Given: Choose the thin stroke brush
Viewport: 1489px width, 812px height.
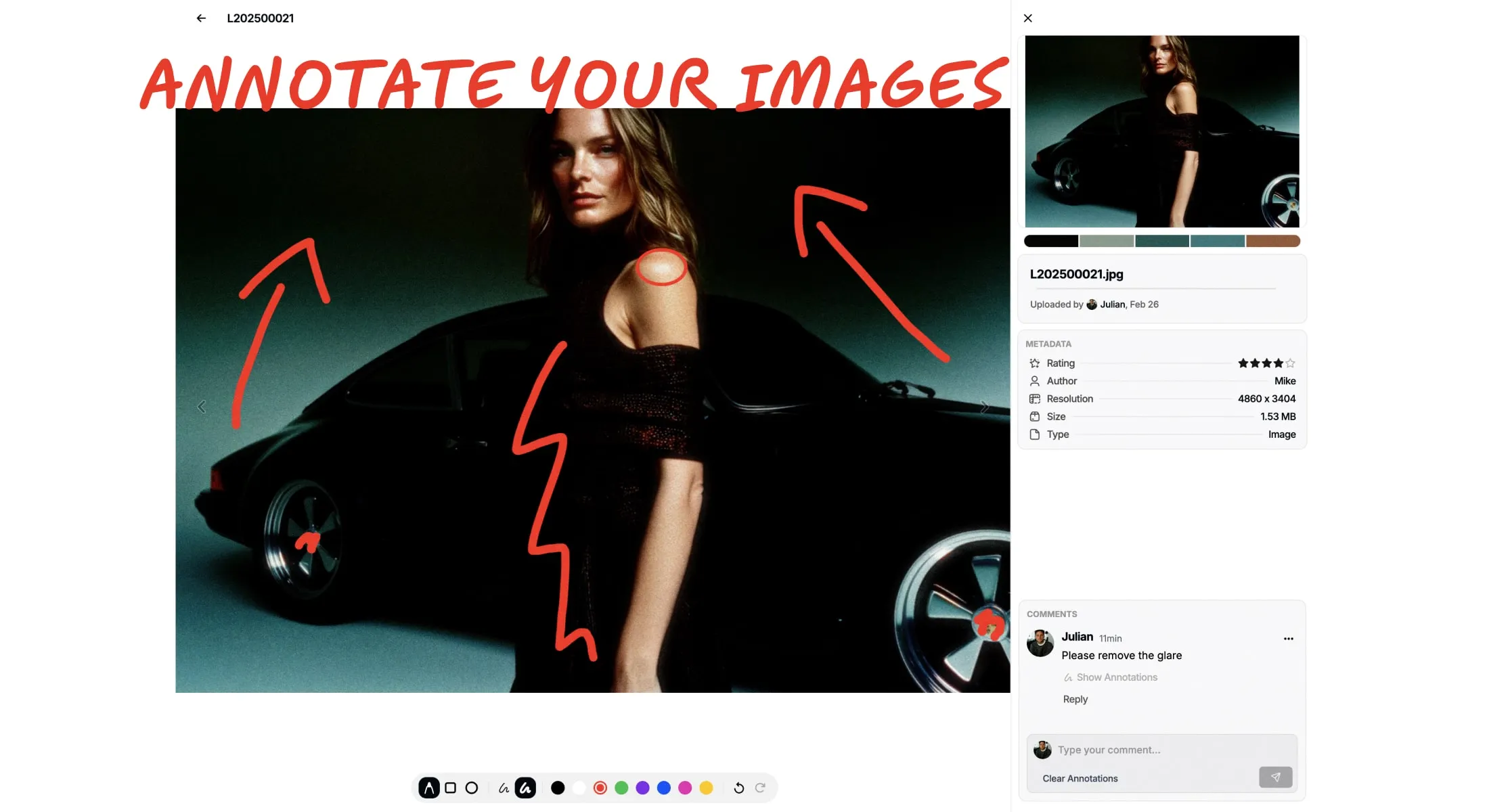Looking at the screenshot, I should point(504,788).
